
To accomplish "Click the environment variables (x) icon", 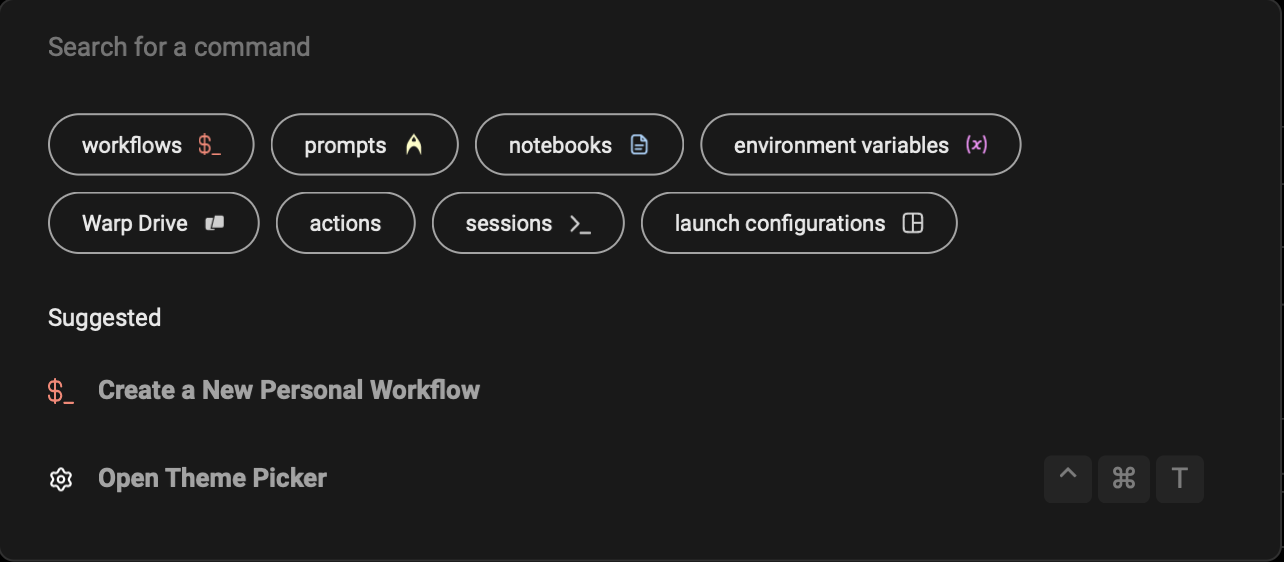I will point(976,145).
